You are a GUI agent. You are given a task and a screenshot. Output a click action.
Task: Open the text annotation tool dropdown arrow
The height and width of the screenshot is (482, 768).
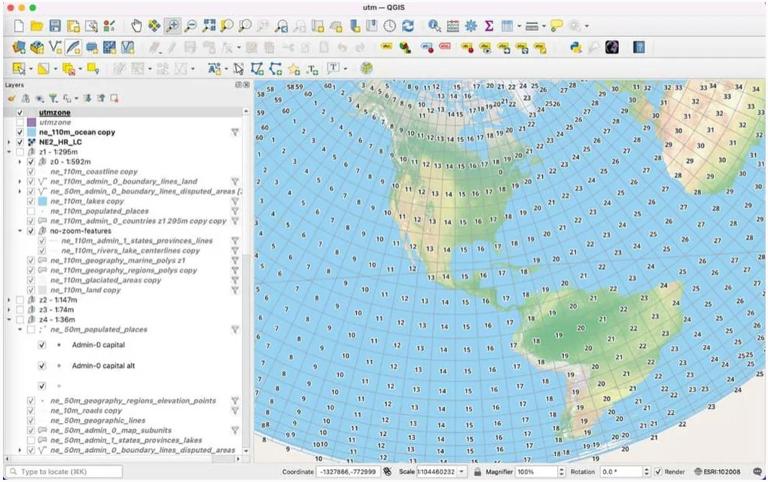[345, 69]
